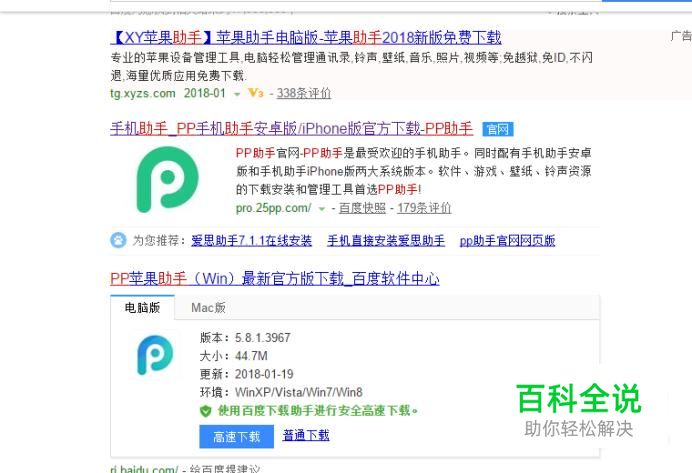Screen dimensions: 692x473
Task: Click the blue 官网 badge
Action: pos(498,129)
